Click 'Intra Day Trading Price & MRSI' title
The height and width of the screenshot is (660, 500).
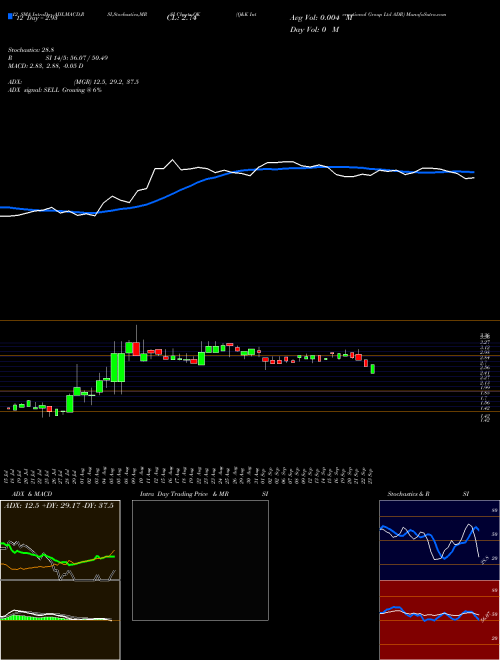[205, 494]
